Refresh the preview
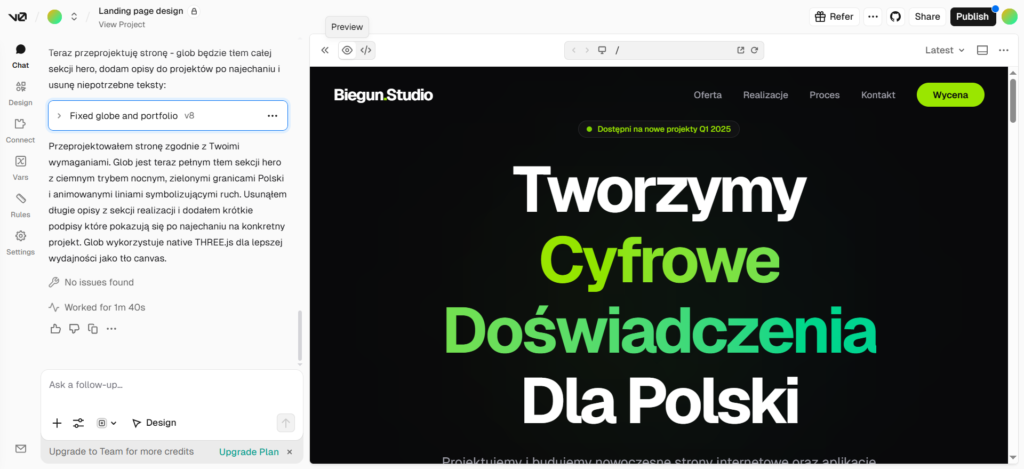Viewport: 1024px width, 469px height. coord(754,50)
